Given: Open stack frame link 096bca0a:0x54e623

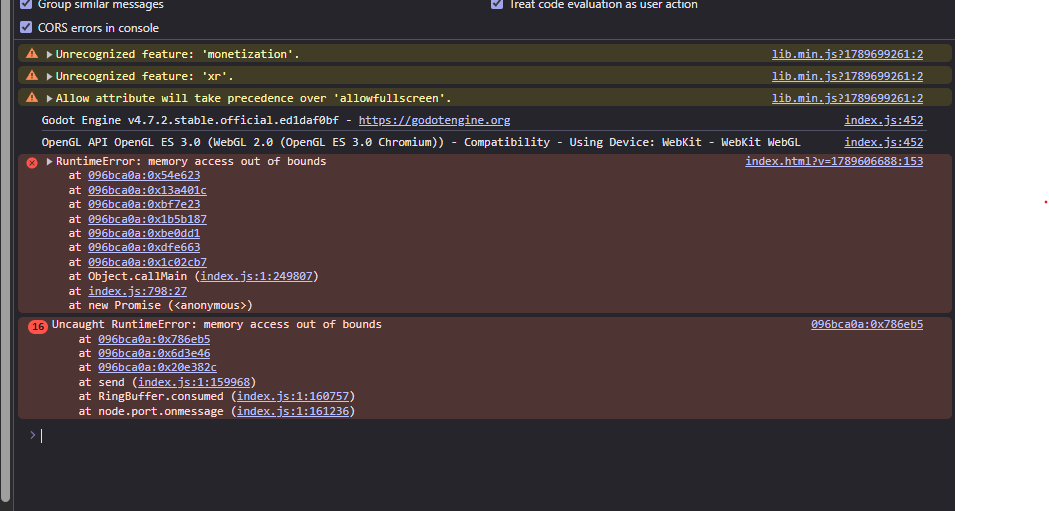Looking at the screenshot, I should coord(144,175).
